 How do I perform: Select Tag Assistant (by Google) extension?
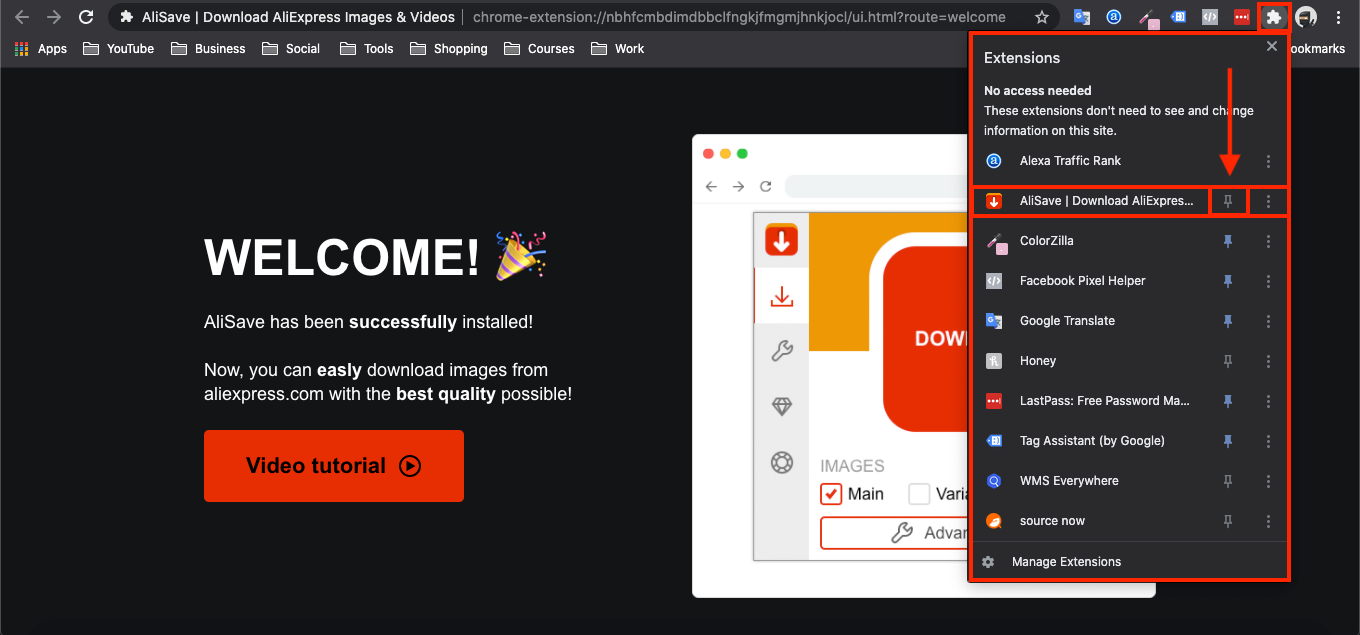coord(1093,441)
